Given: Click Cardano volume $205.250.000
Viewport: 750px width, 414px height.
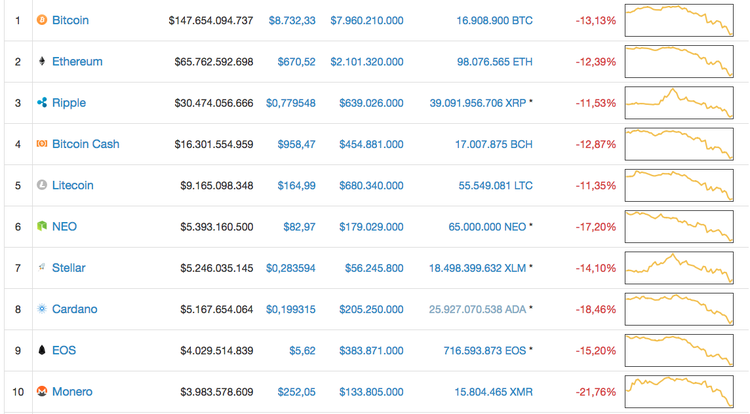Looking at the screenshot, I should [x=371, y=309].
